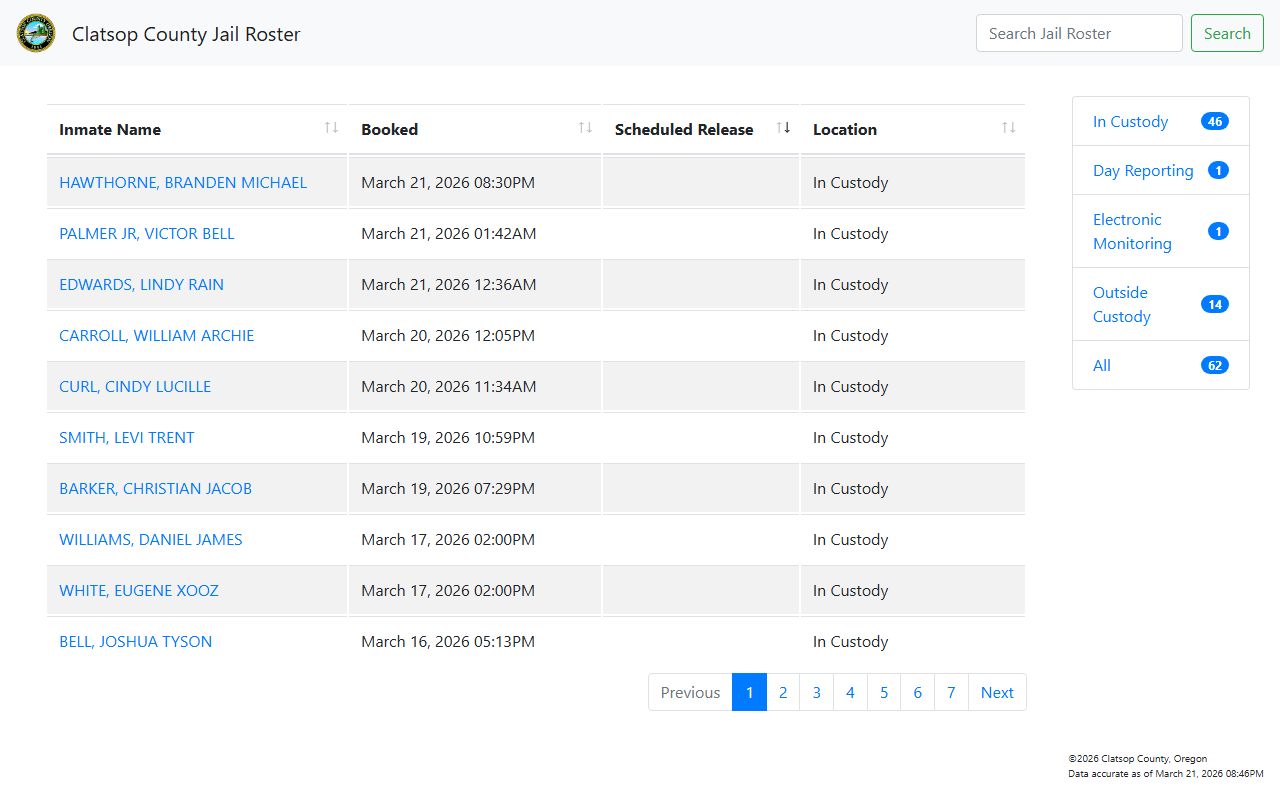
Task: Filter roster by In Custody
Action: [x=1130, y=122]
